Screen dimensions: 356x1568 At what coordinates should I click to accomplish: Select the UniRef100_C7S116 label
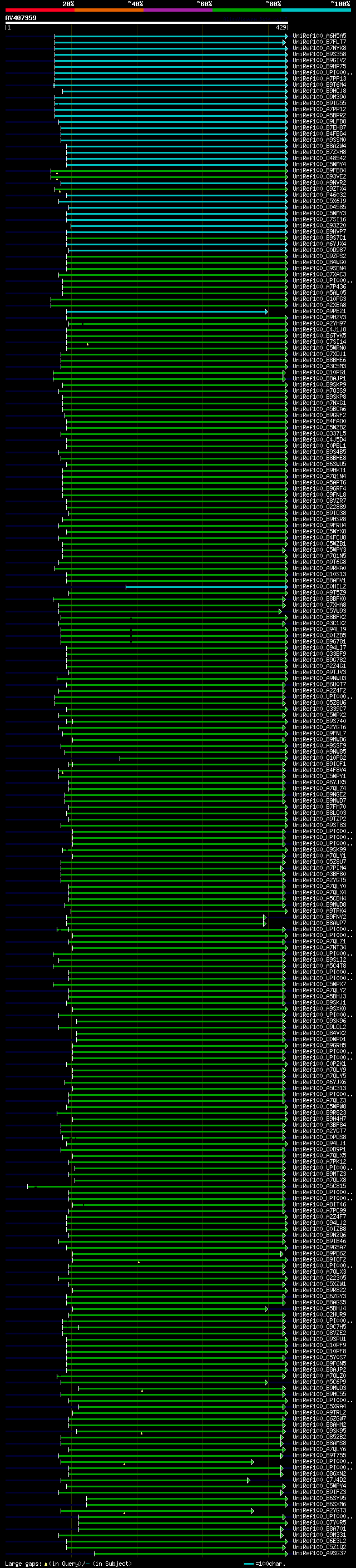319,219
